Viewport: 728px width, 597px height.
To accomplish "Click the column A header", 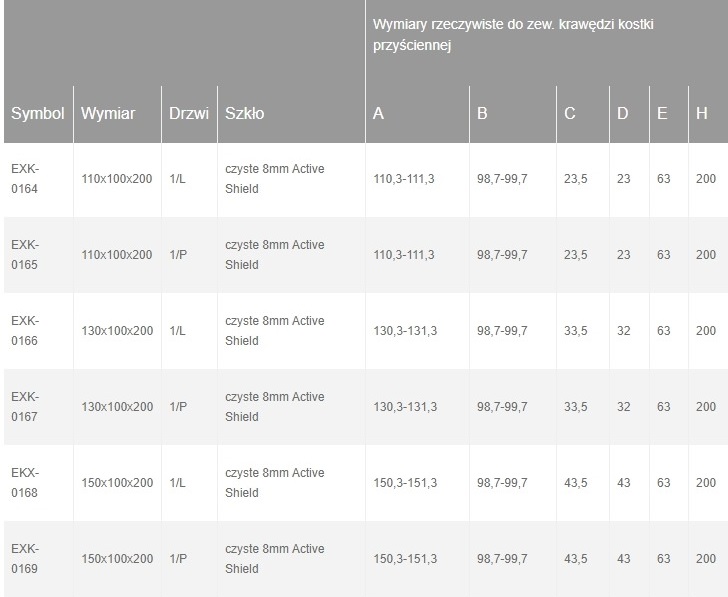I will point(378,114).
